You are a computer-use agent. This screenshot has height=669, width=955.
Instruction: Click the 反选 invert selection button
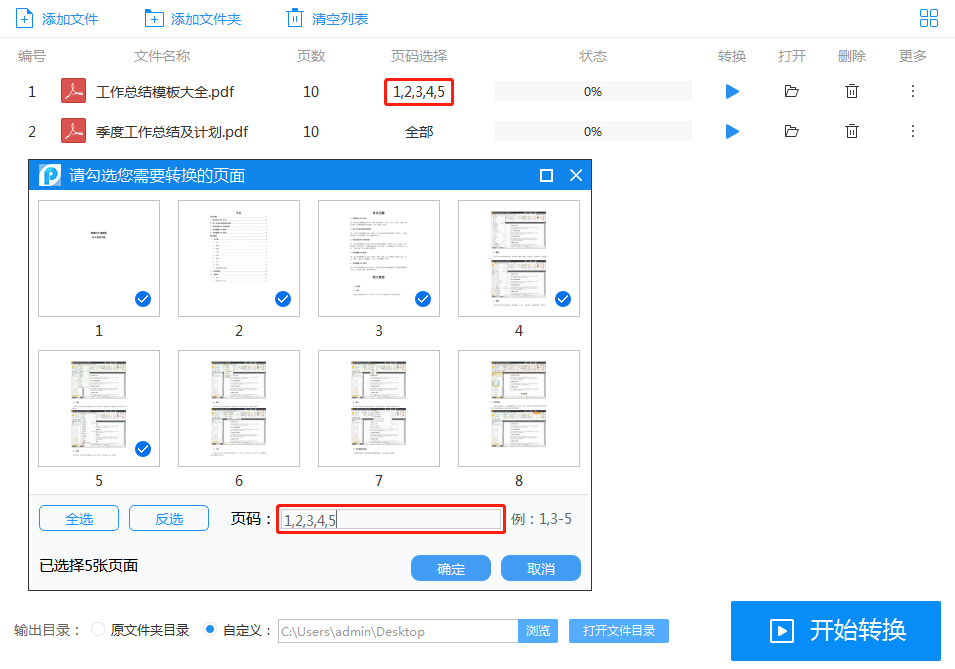(169, 519)
